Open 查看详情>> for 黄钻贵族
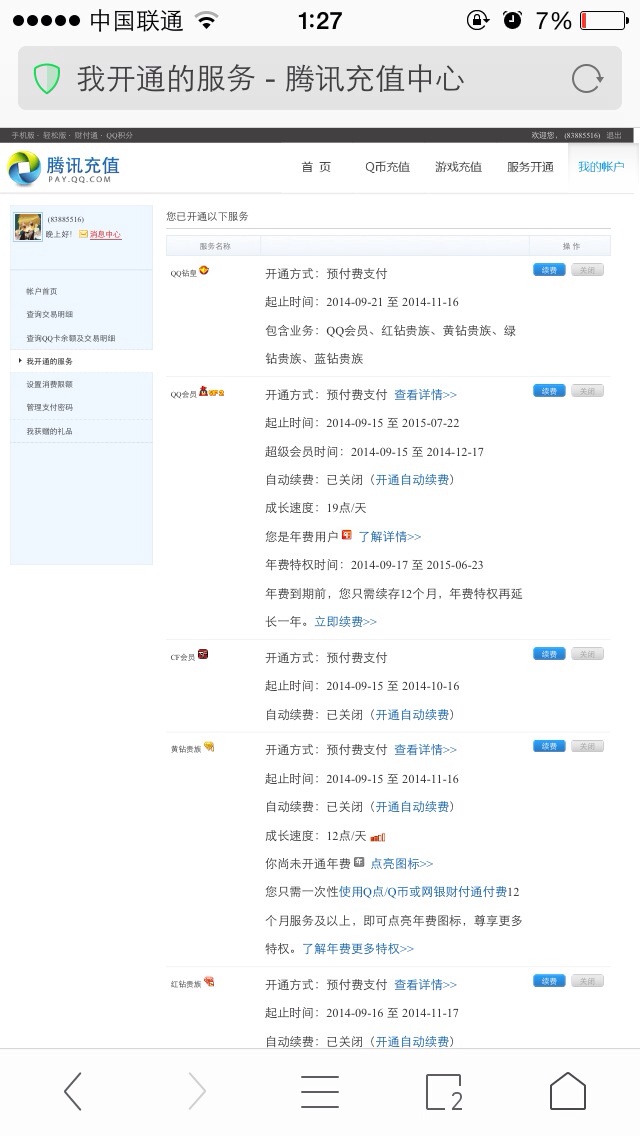This screenshot has width=640, height=1136. click(425, 750)
